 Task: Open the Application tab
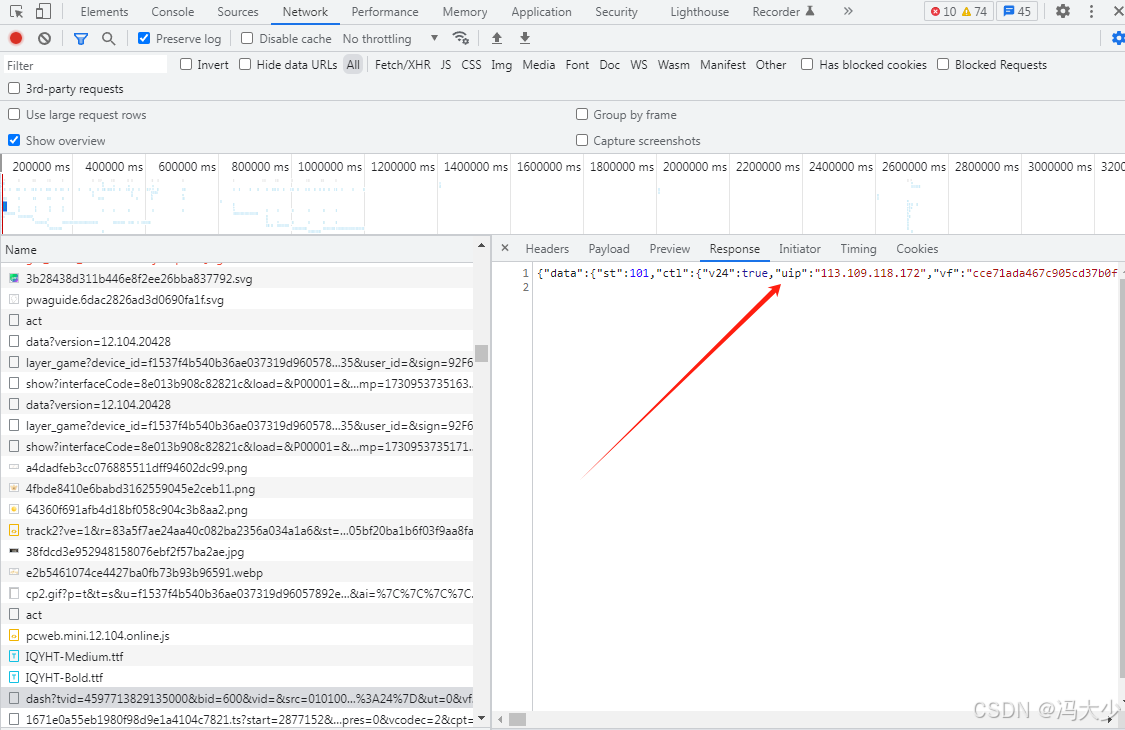(x=541, y=11)
